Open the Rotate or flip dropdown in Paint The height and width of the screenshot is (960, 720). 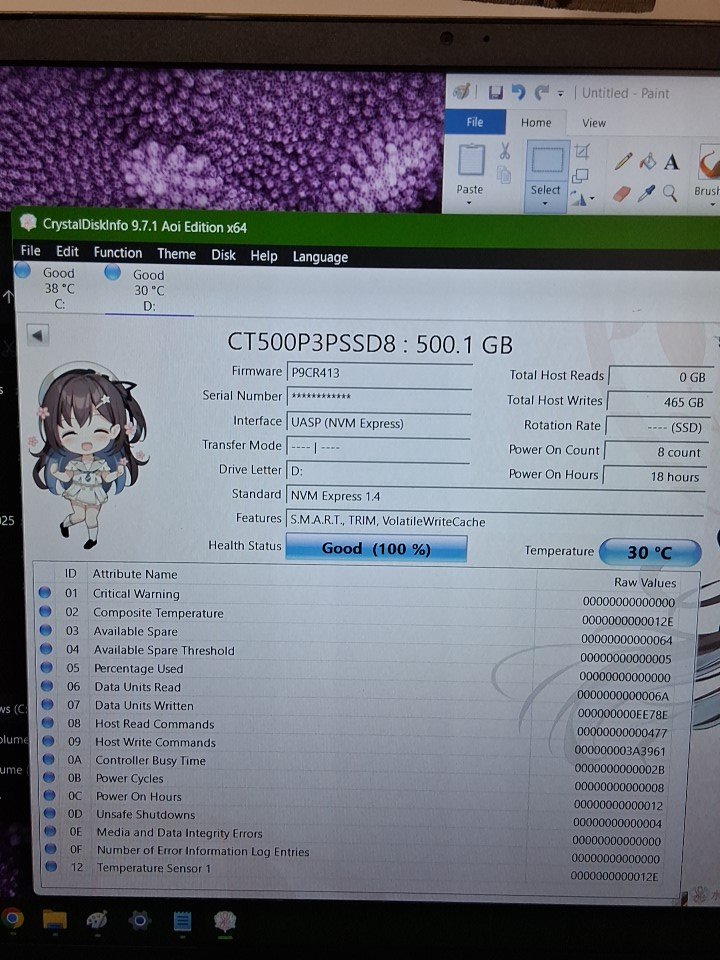[581, 198]
